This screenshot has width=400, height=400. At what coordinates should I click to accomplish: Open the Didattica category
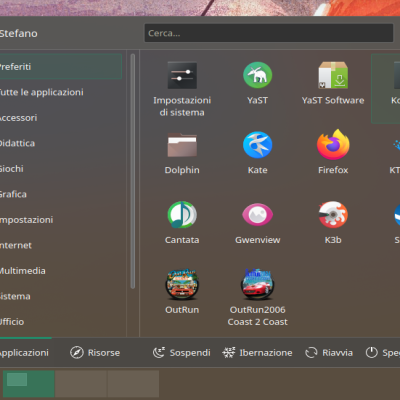[x=61, y=143]
